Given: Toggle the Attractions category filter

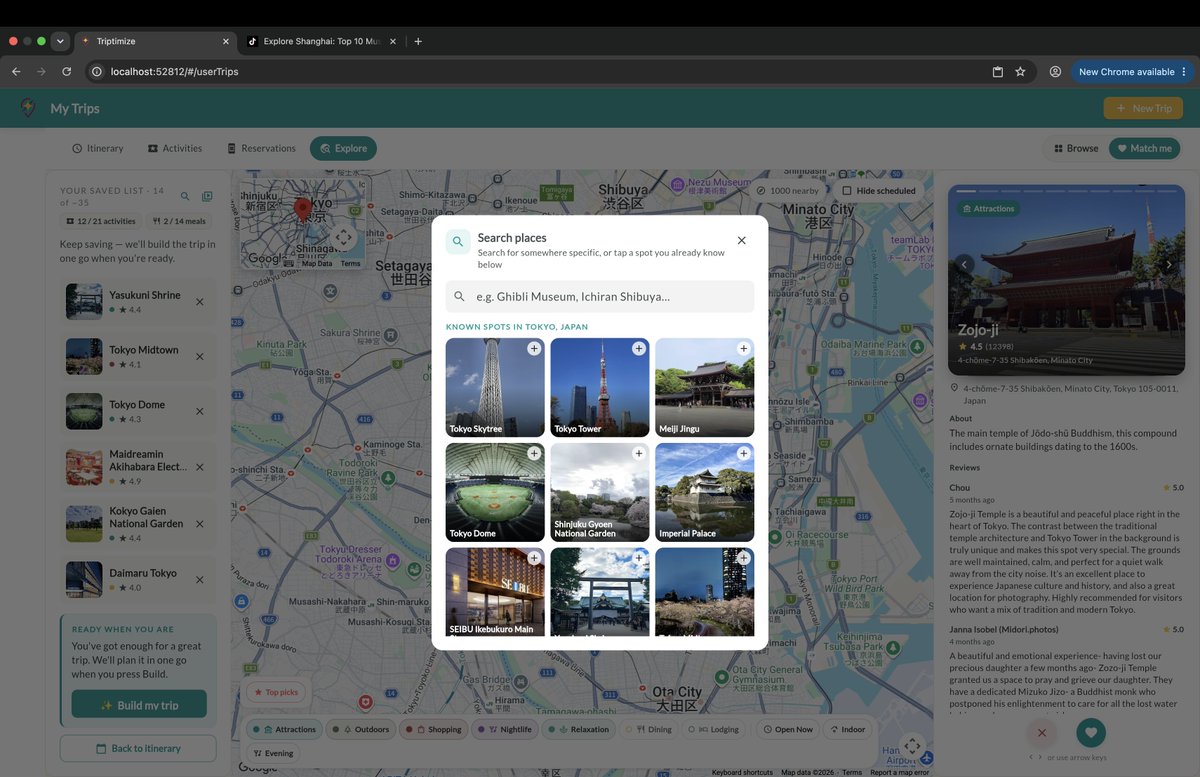Looking at the screenshot, I should [284, 729].
